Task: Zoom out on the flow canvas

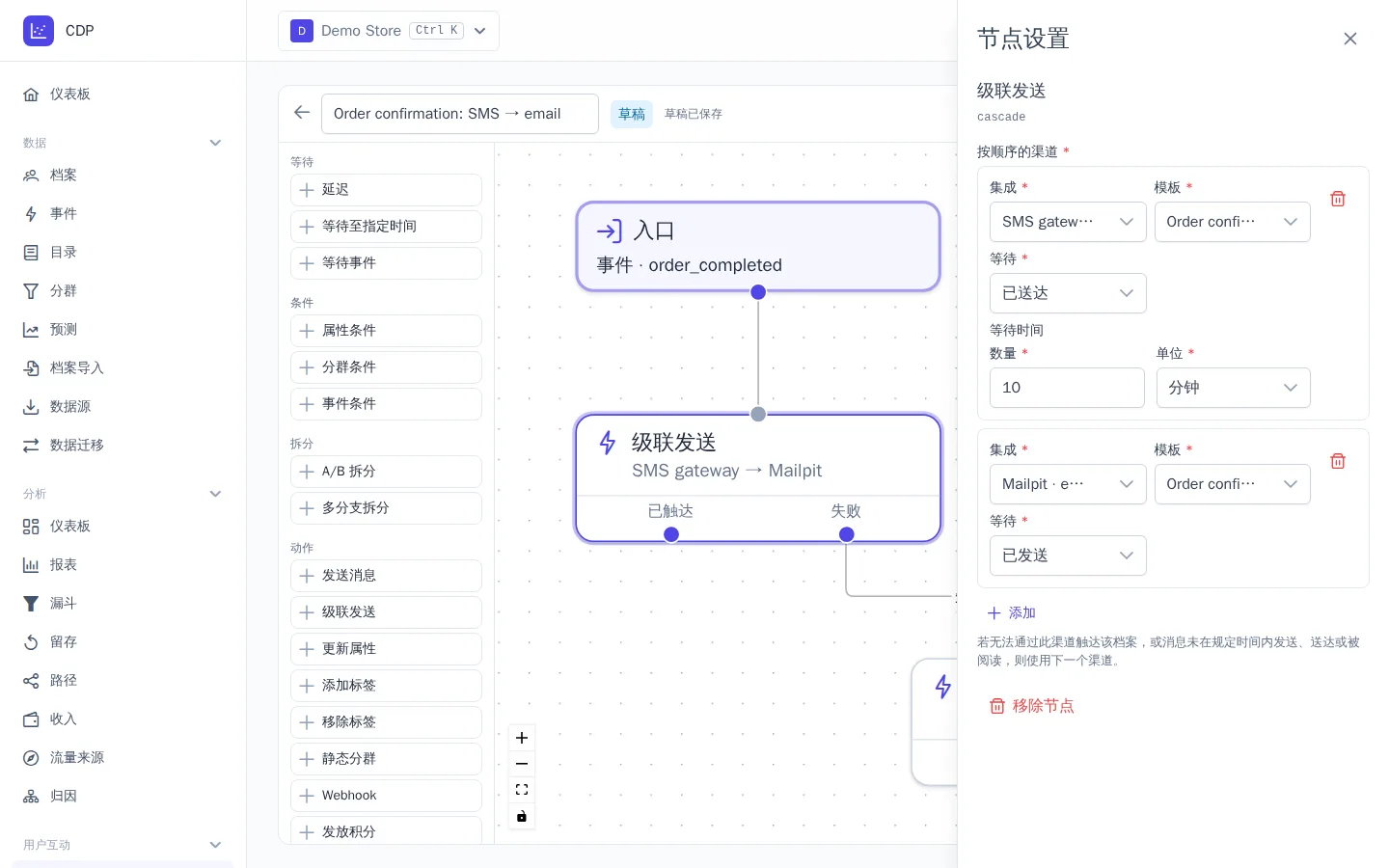Action: (x=522, y=764)
